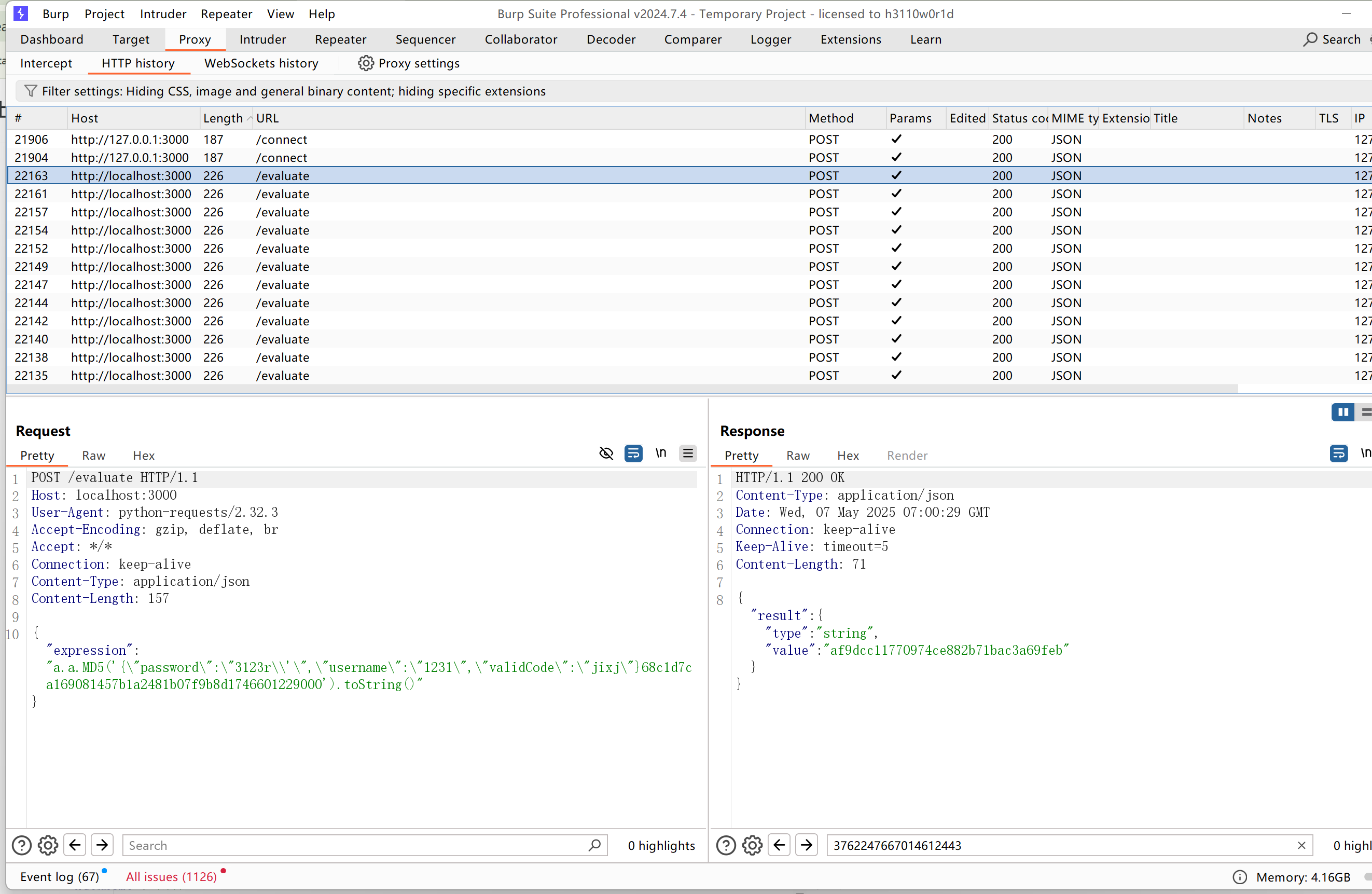
Task: Toggle request line-wrap button
Action: point(633,454)
